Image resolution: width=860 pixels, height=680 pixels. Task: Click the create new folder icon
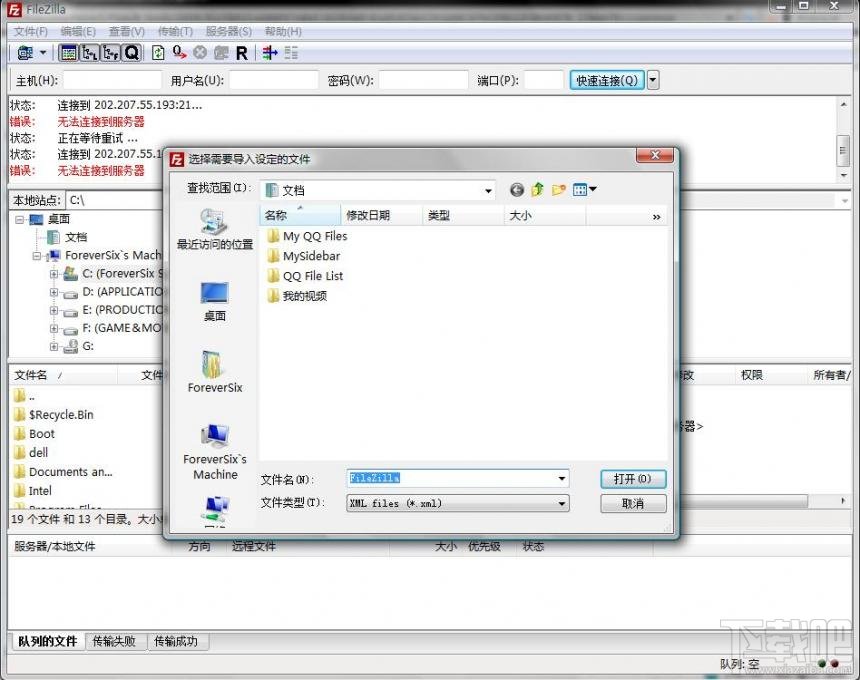558,190
